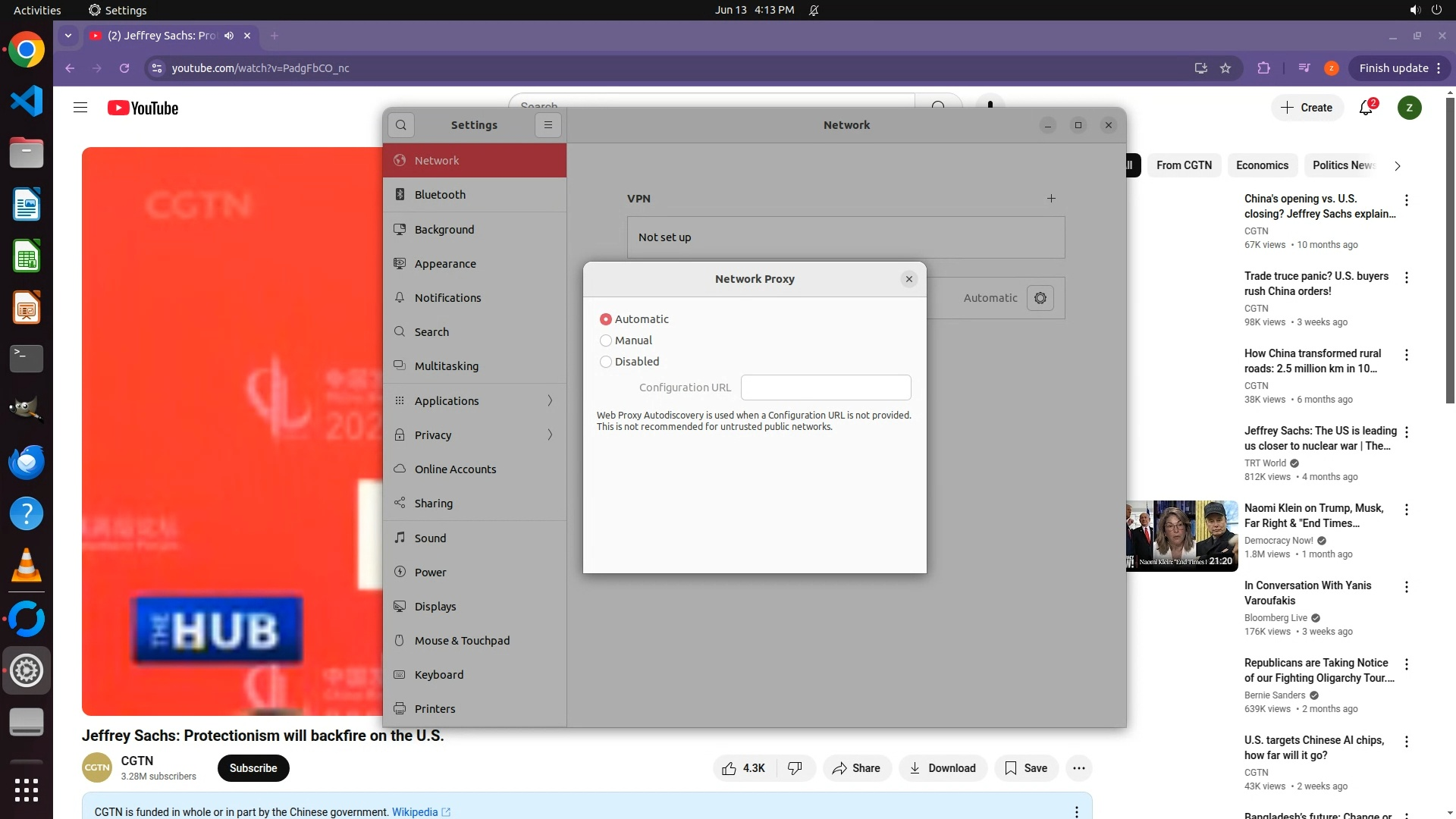Viewport: 1456px width, 819px height.
Task: Bookmark page with star icon
Action: click(x=1225, y=68)
